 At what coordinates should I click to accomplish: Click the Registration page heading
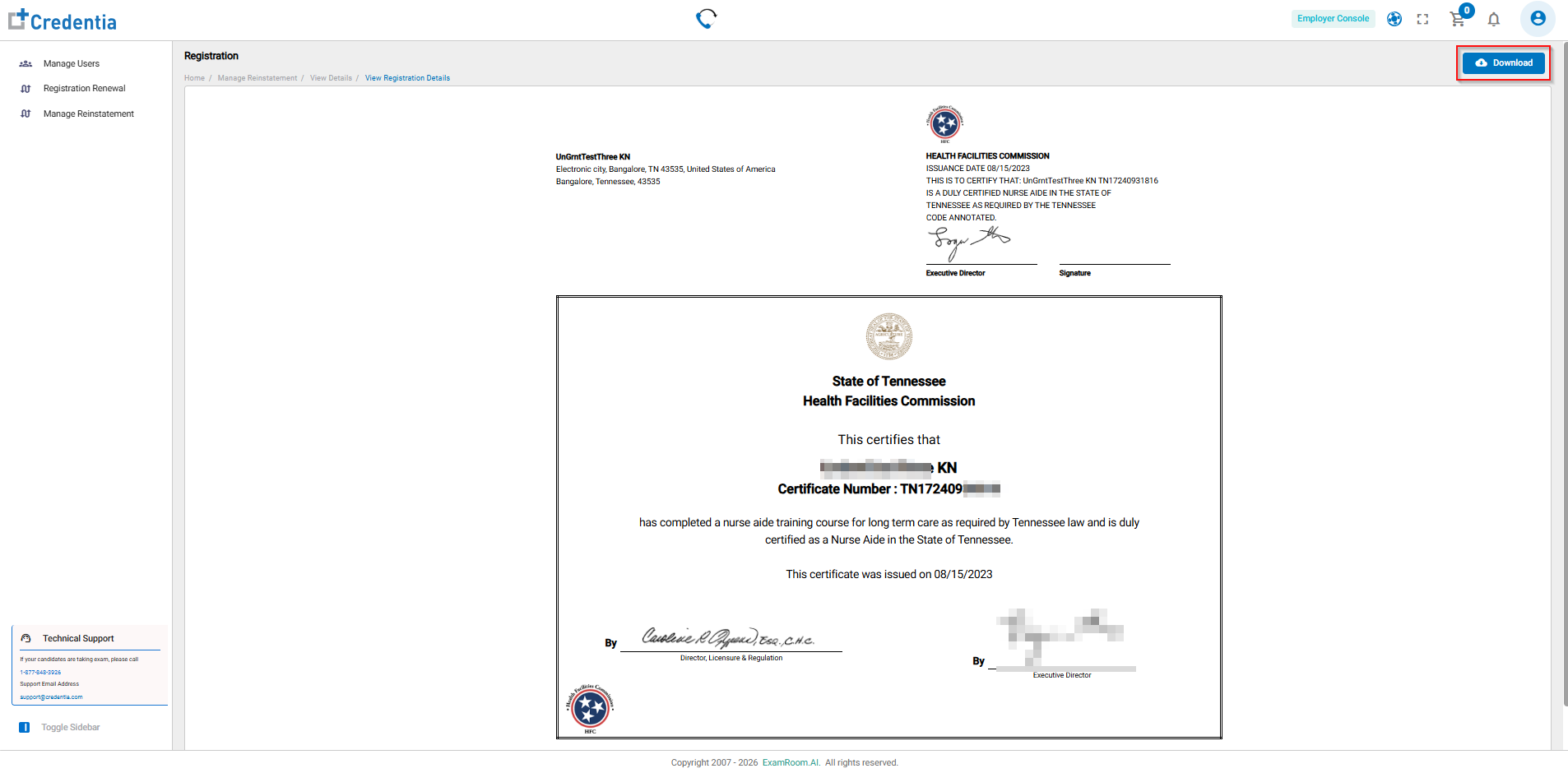click(x=211, y=56)
